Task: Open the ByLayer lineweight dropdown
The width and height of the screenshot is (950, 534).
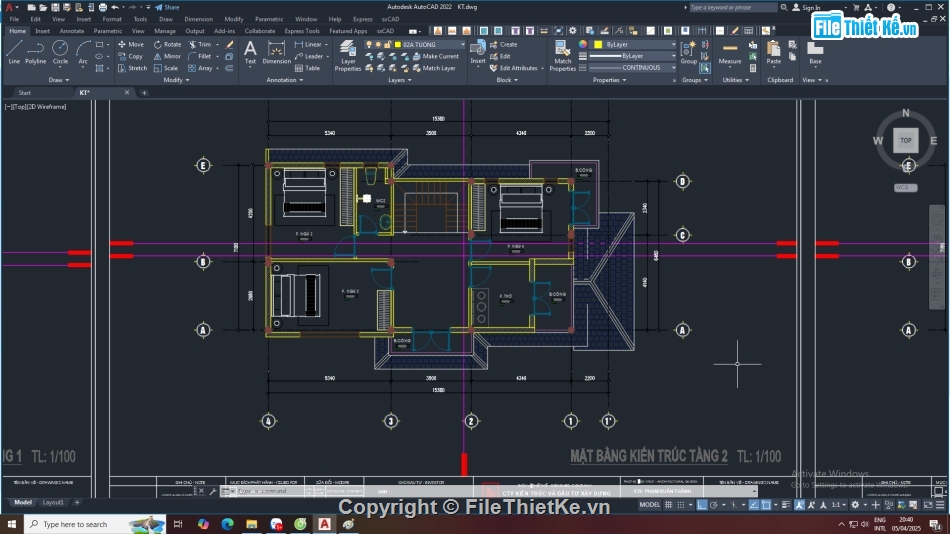Action: 633,56
